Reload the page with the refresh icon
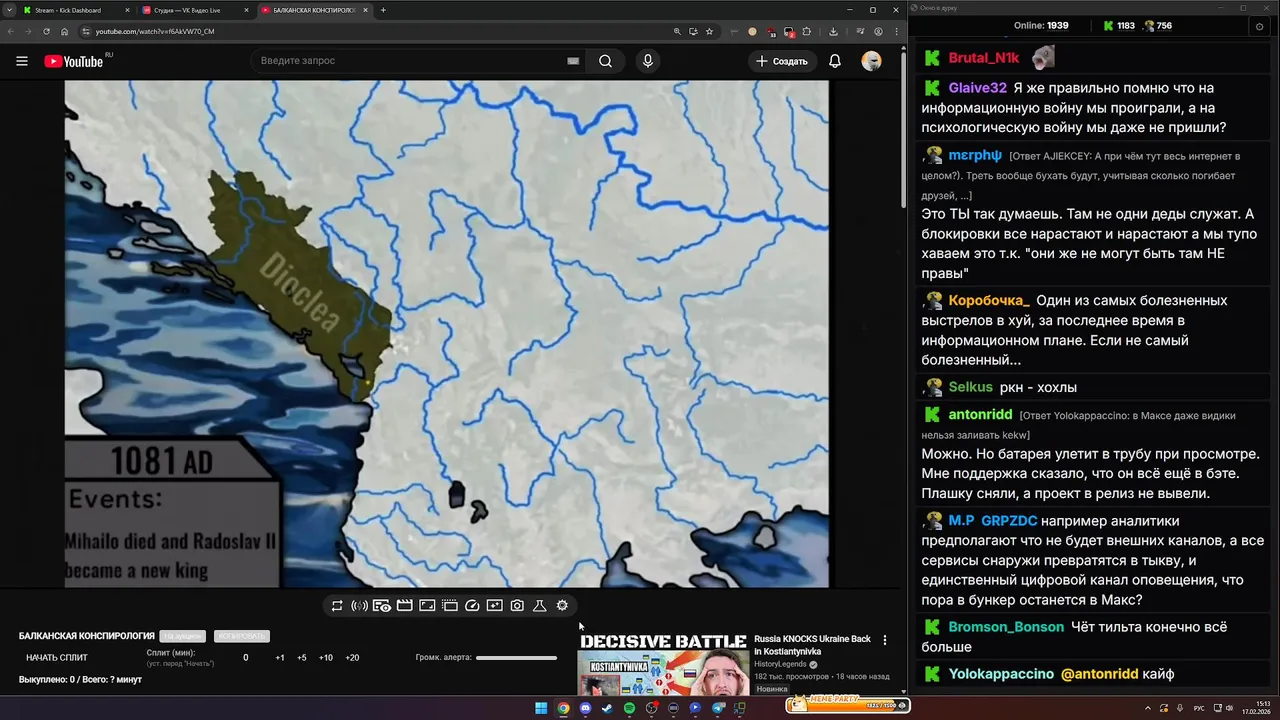1280x720 pixels. pos(46,31)
